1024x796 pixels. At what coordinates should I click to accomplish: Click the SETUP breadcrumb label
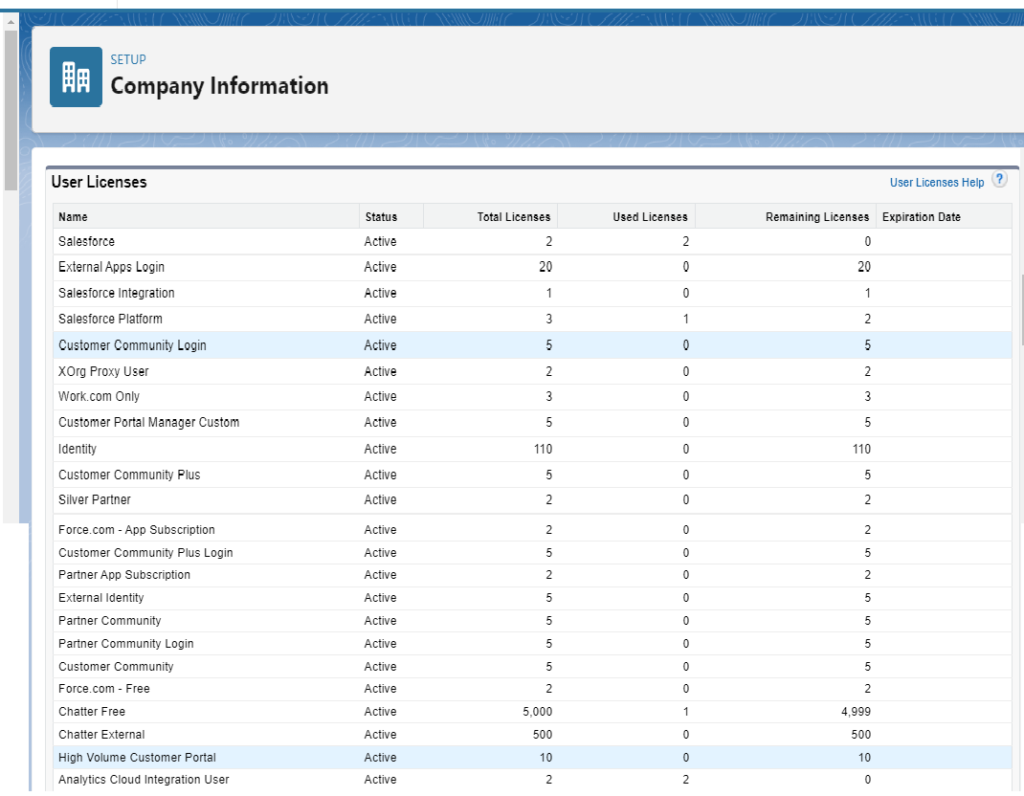point(128,59)
